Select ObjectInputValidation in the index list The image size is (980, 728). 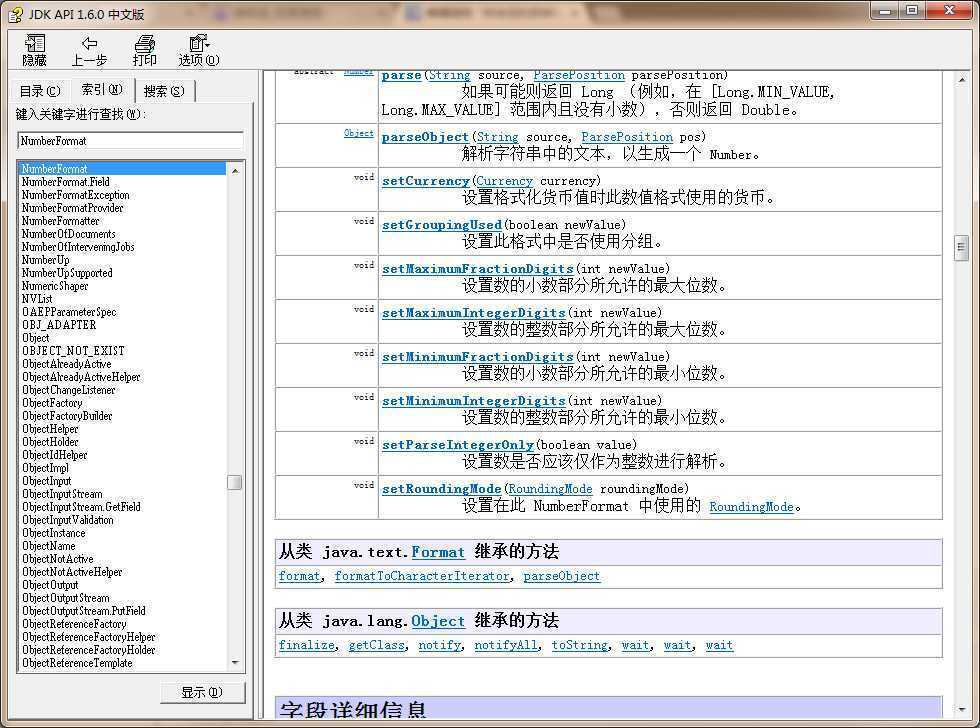(68, 520)
